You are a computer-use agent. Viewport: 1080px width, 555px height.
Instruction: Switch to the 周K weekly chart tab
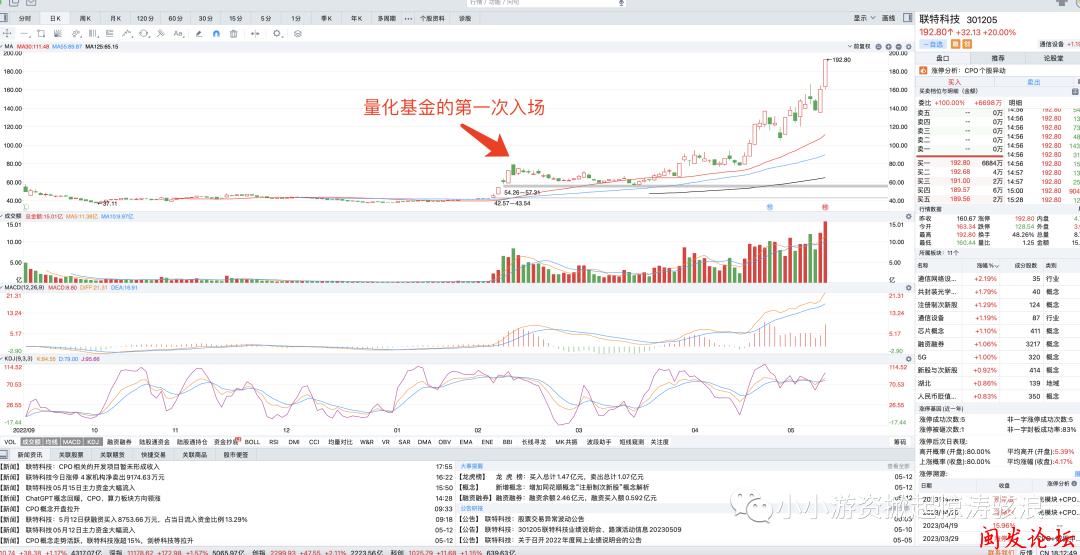[85, 18]
